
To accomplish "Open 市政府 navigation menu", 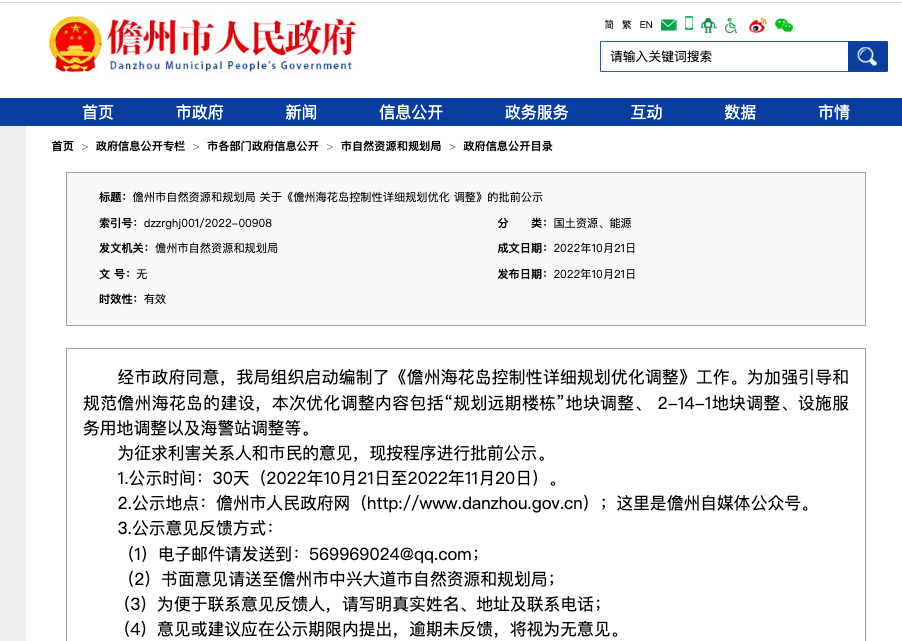I will pos(200,112).
